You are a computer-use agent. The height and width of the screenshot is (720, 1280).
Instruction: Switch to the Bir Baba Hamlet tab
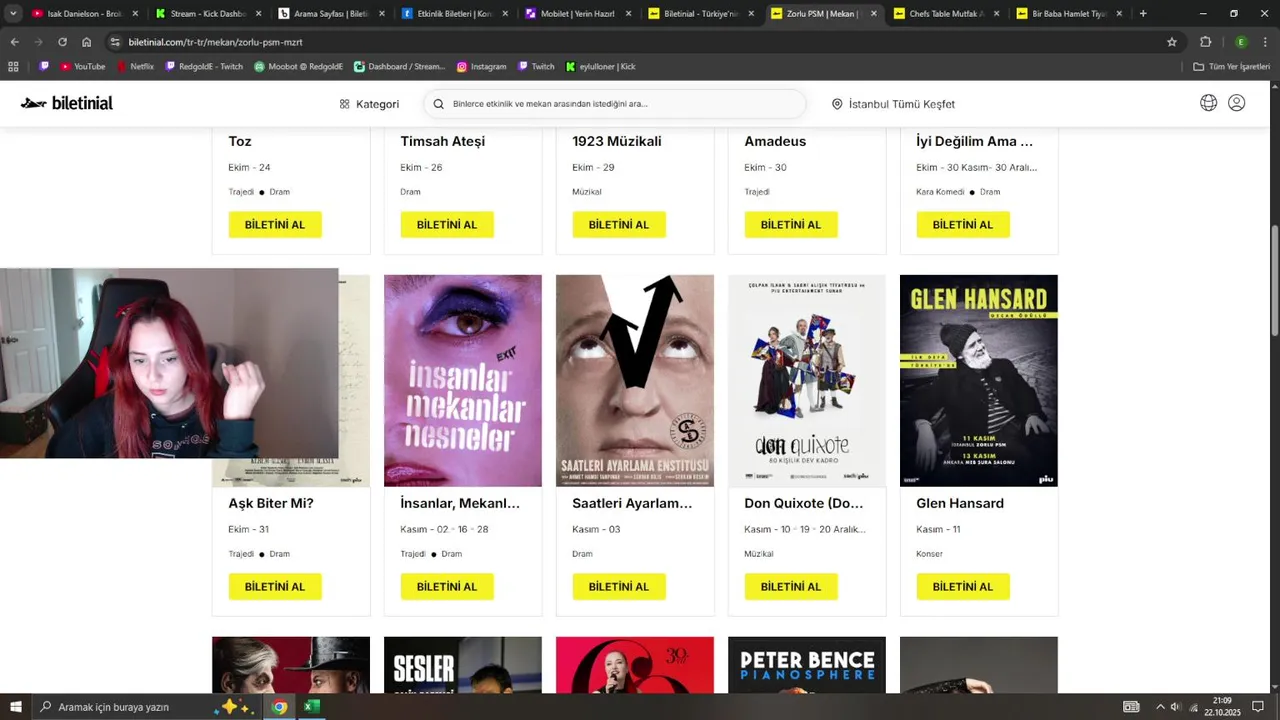coord(1070,14)
